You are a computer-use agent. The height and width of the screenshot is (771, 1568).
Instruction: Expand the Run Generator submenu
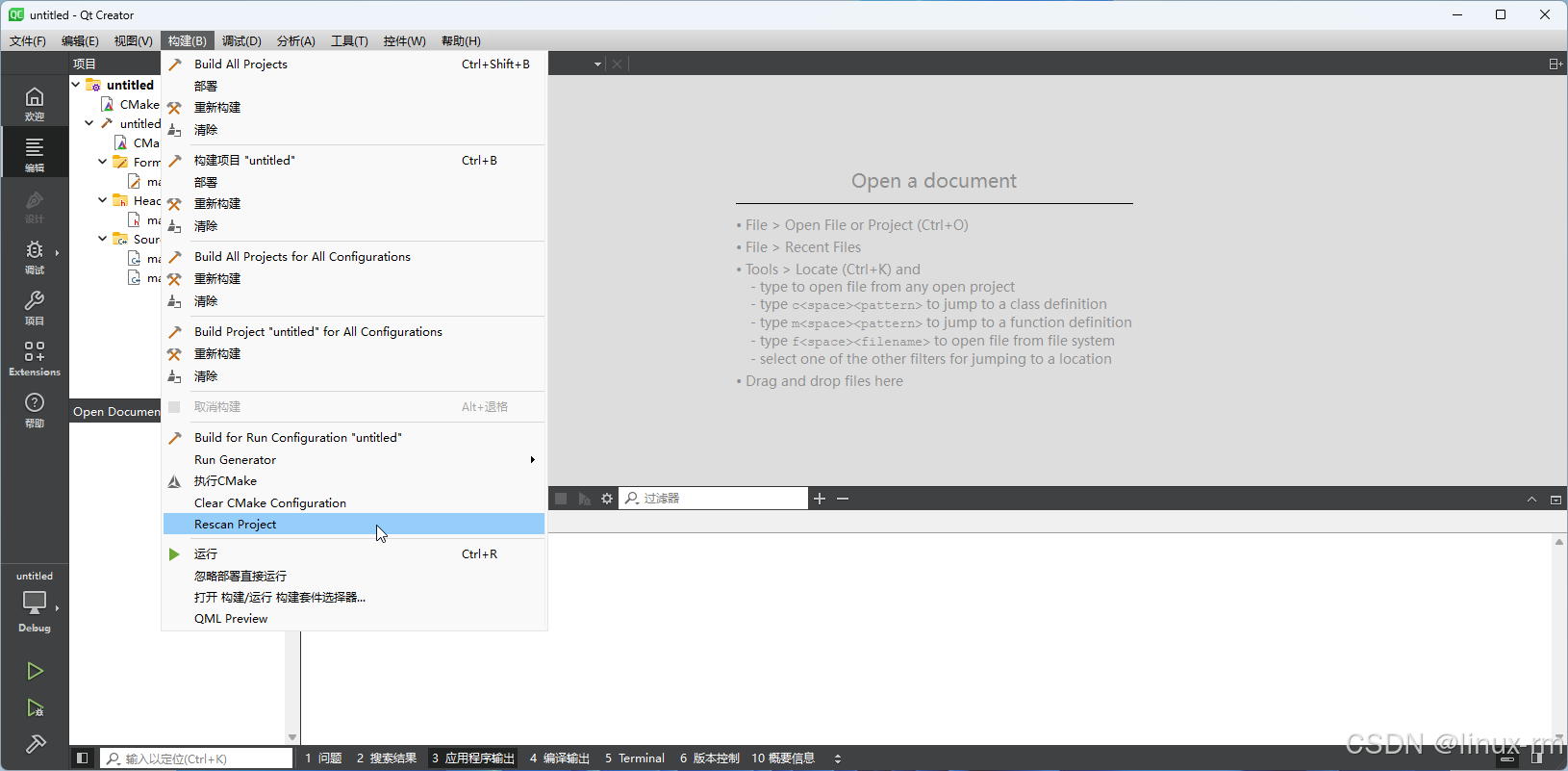354,460
